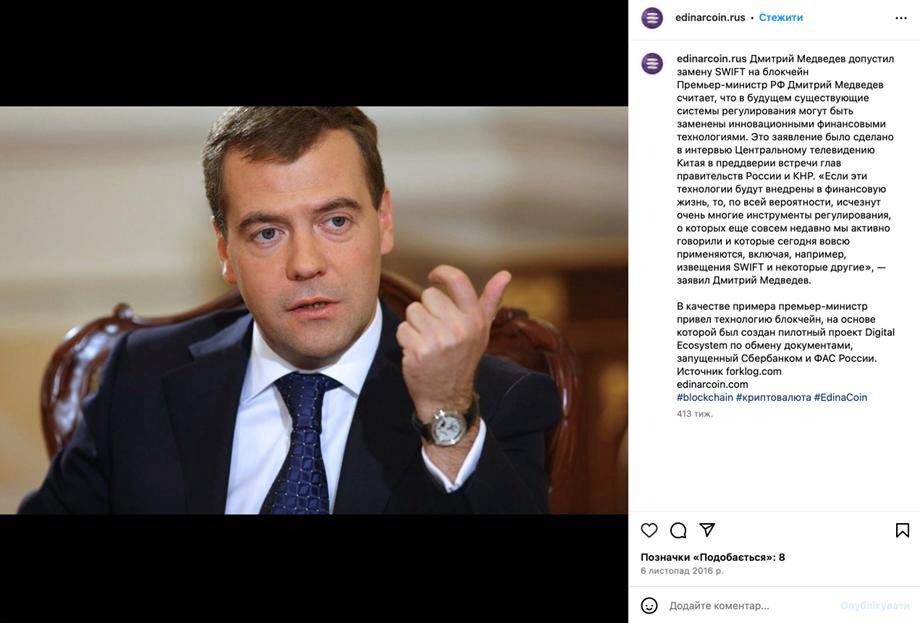Image resolution: width=920 pixels, height=623 pixels.
Task: Click edinarcoin.rus avatar beside caption
Action: click(x=652, y=63)
